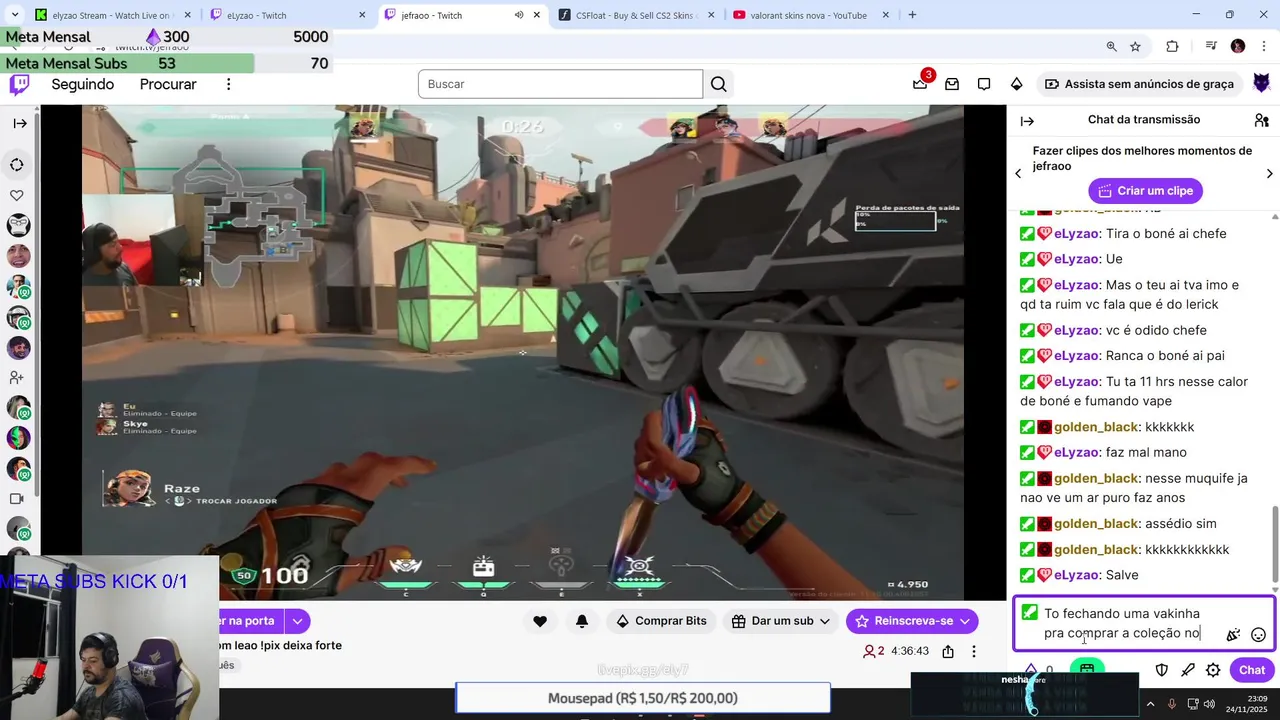Go to previous chat highlight with left chevron
This screenshot has height=720, width=1280.
pos(1018,174)
